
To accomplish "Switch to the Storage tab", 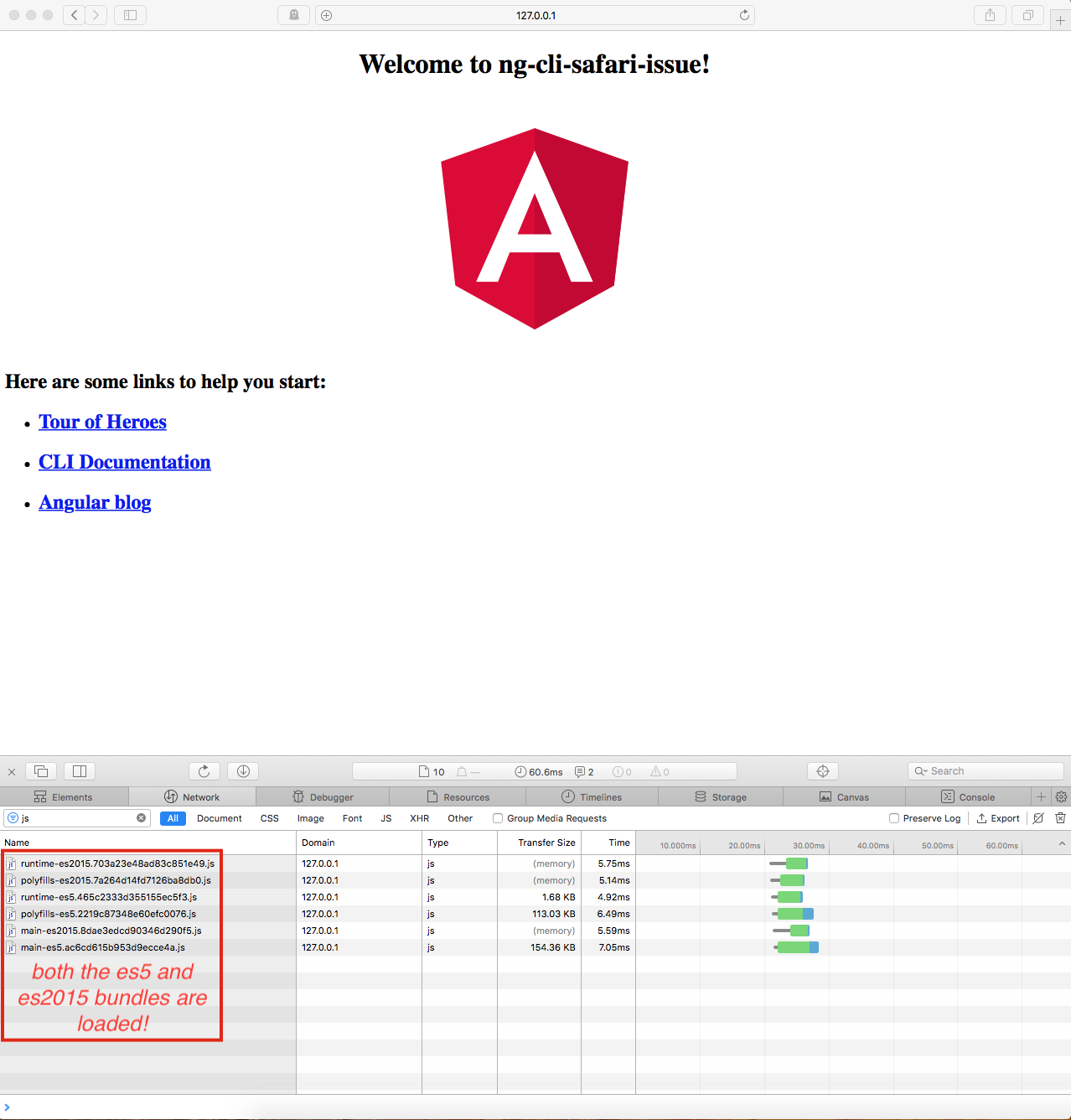I will pyautogui.click(x=721, y=796).
